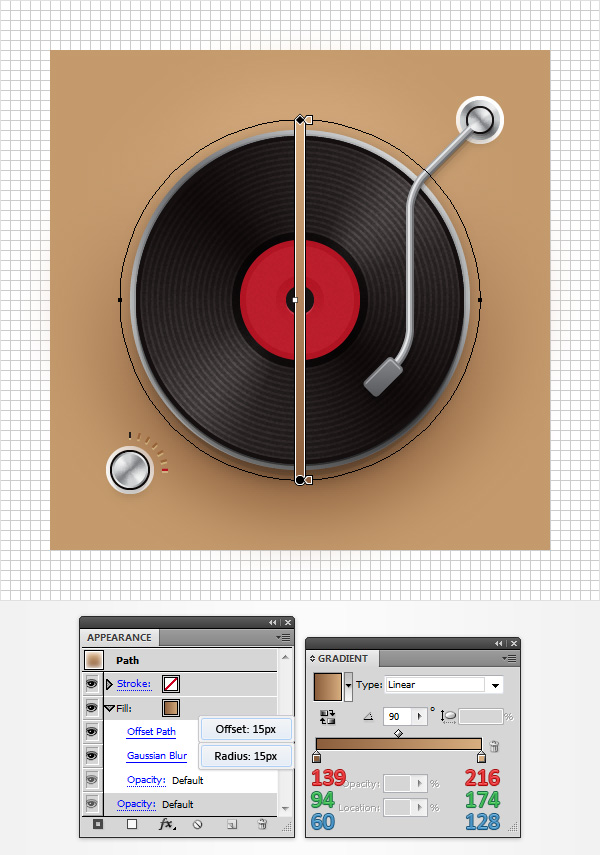Viewport: 600px width, 855px height.
Task: Click the top anchor point of the vertical path
Action: tap(300, 119)
